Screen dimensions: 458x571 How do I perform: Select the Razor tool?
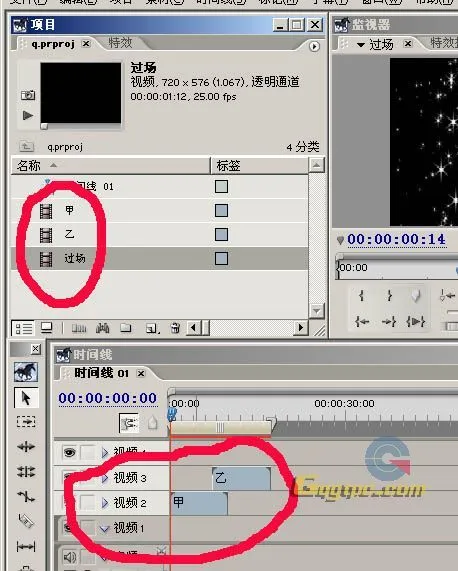point(26,521)
